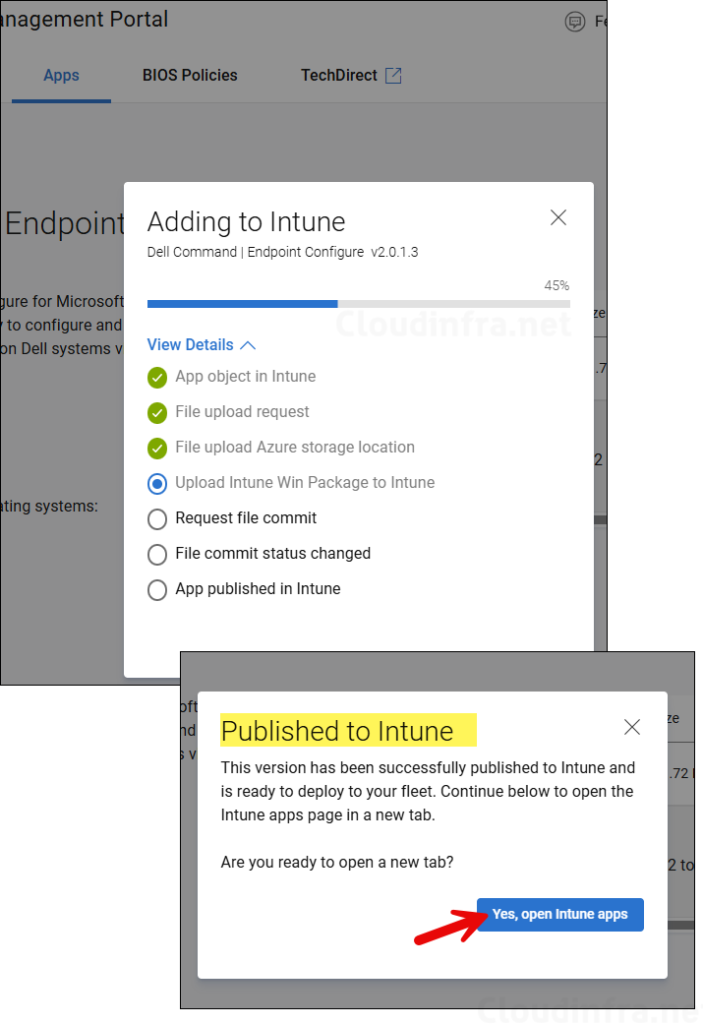This screenshot has width=703, height=1024.
Task: Select the Upload Intune Win Package radio button
Action: (x=157, y=483)
